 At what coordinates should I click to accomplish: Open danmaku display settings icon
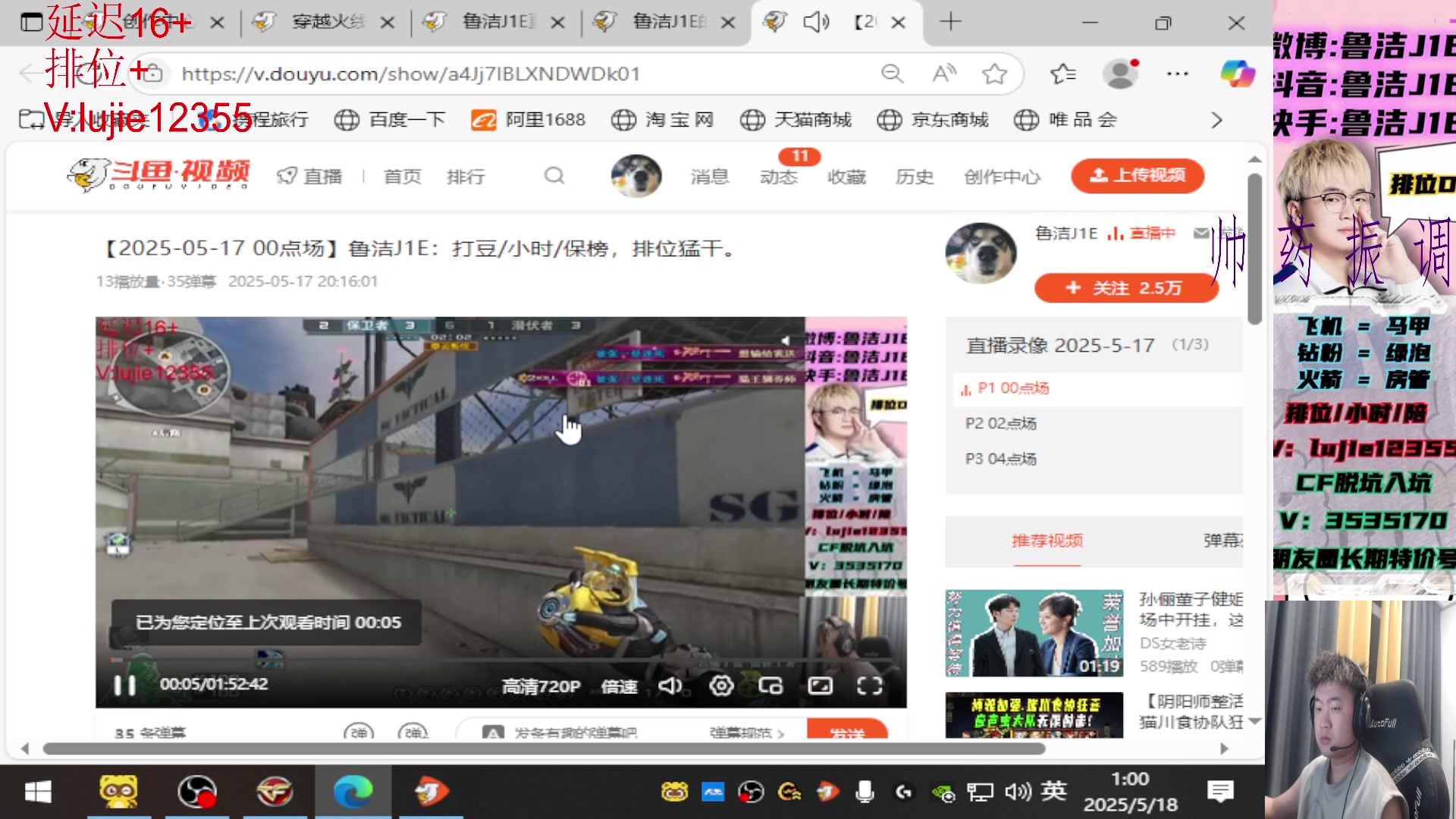413,732
